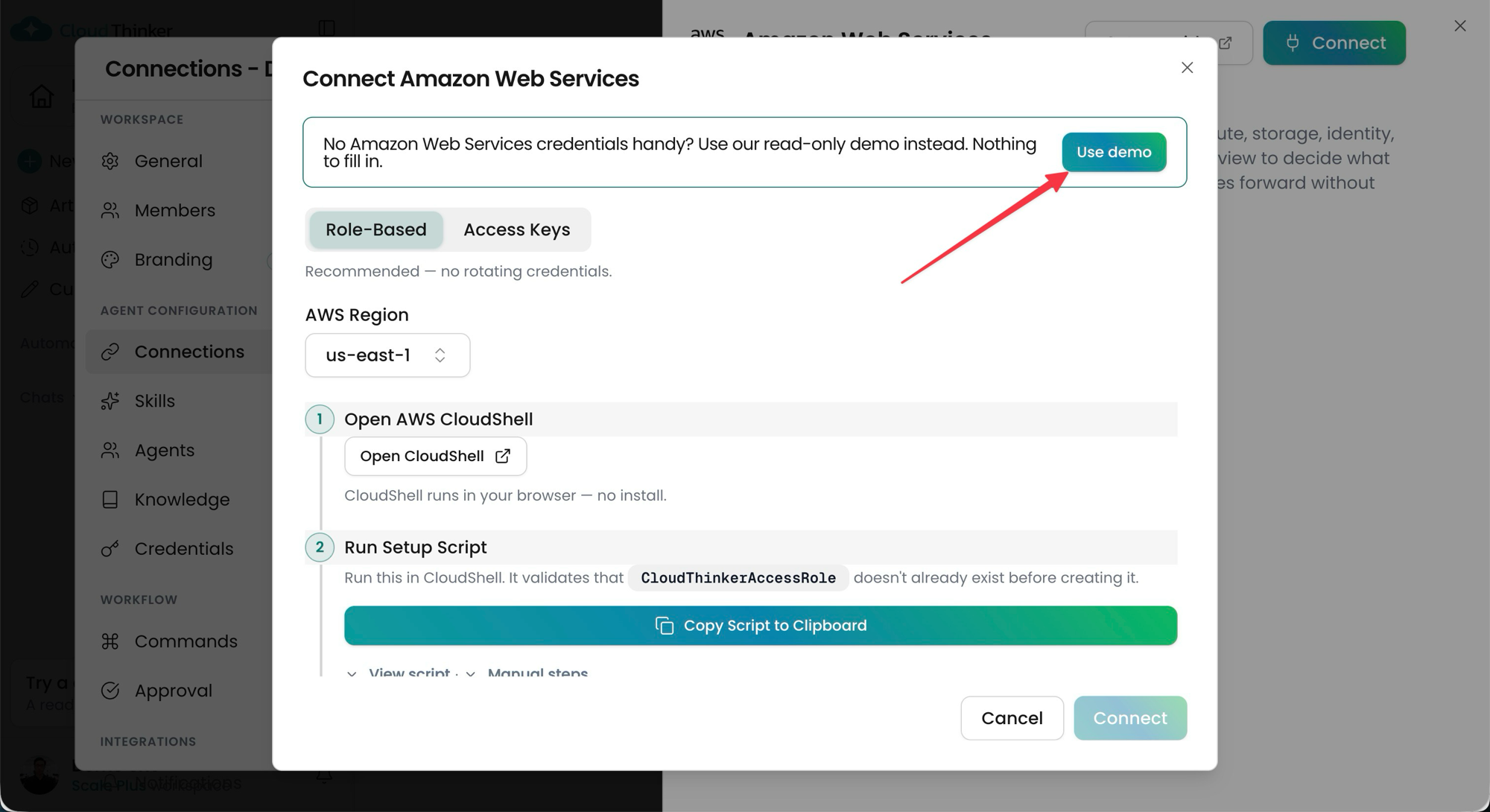Click the CloudThinkerAccessRole code text
This screenshot has height=812, width=1490.
pyautogui.click(x=738, y=578)
